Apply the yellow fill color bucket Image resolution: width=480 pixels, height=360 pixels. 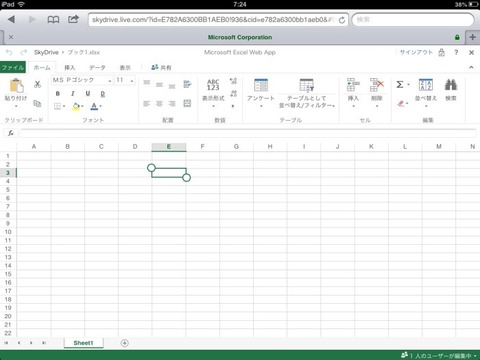(x=76, y=106)
